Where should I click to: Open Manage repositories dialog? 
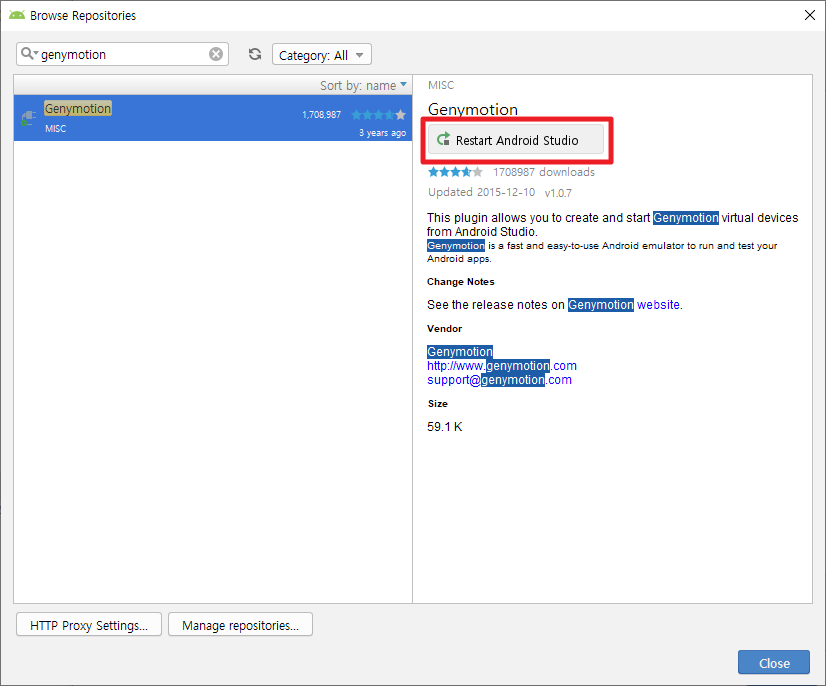pos(240,625)
